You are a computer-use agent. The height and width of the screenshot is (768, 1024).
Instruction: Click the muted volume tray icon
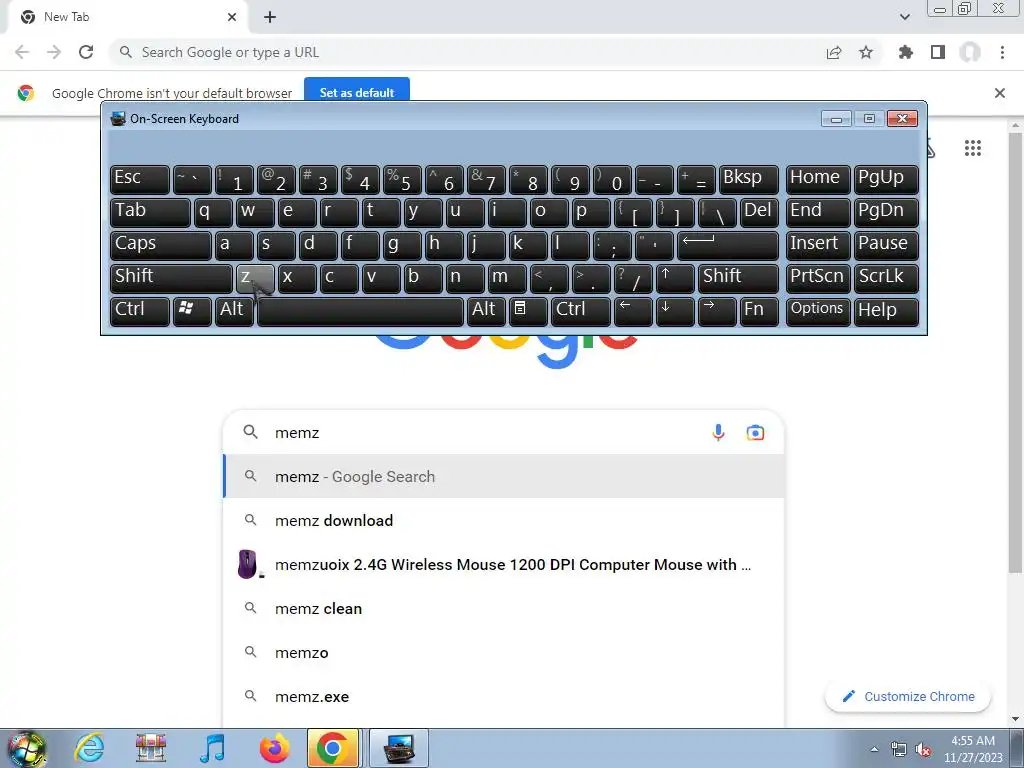coord(923,750)
